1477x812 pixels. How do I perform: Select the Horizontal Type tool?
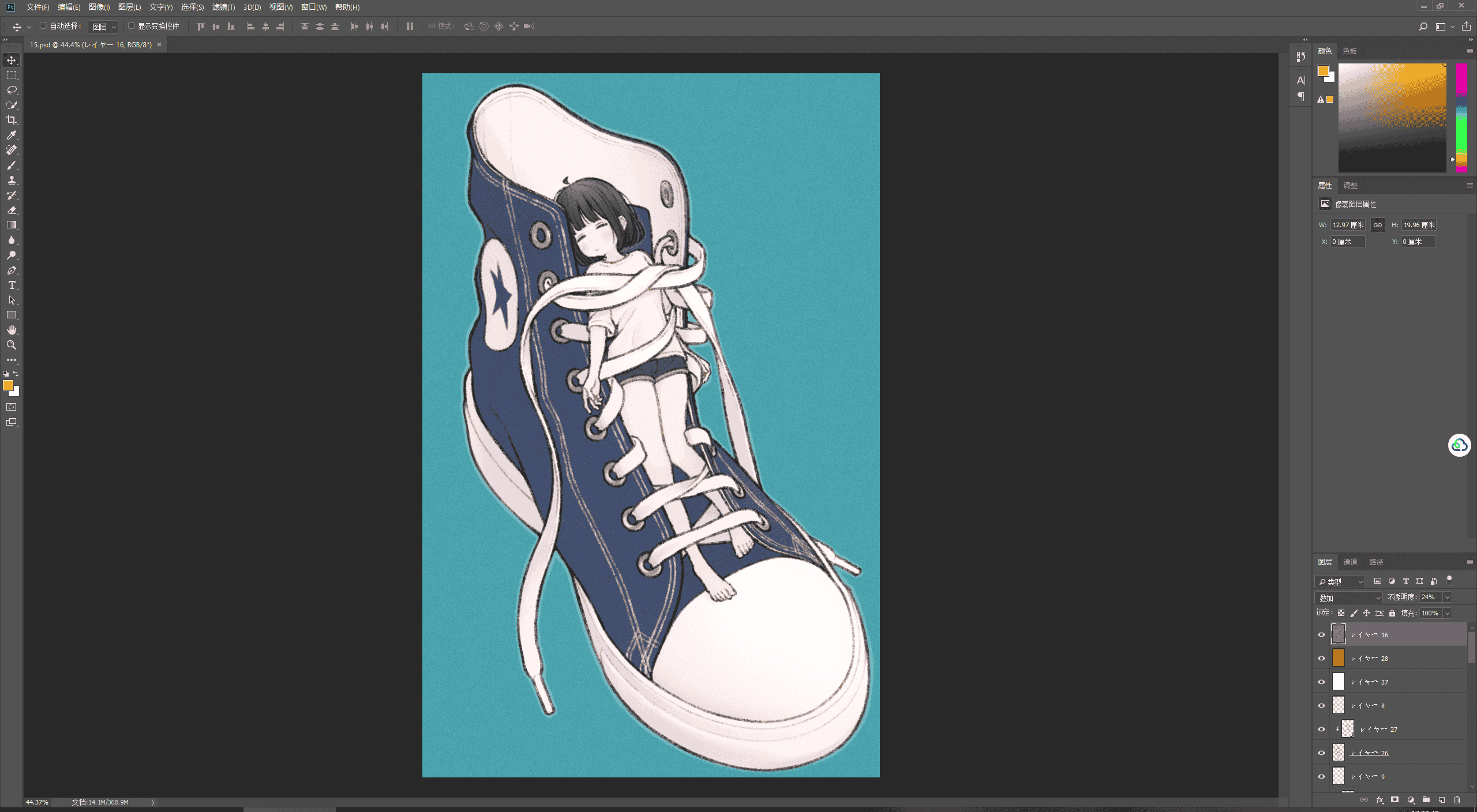(12, 285)
